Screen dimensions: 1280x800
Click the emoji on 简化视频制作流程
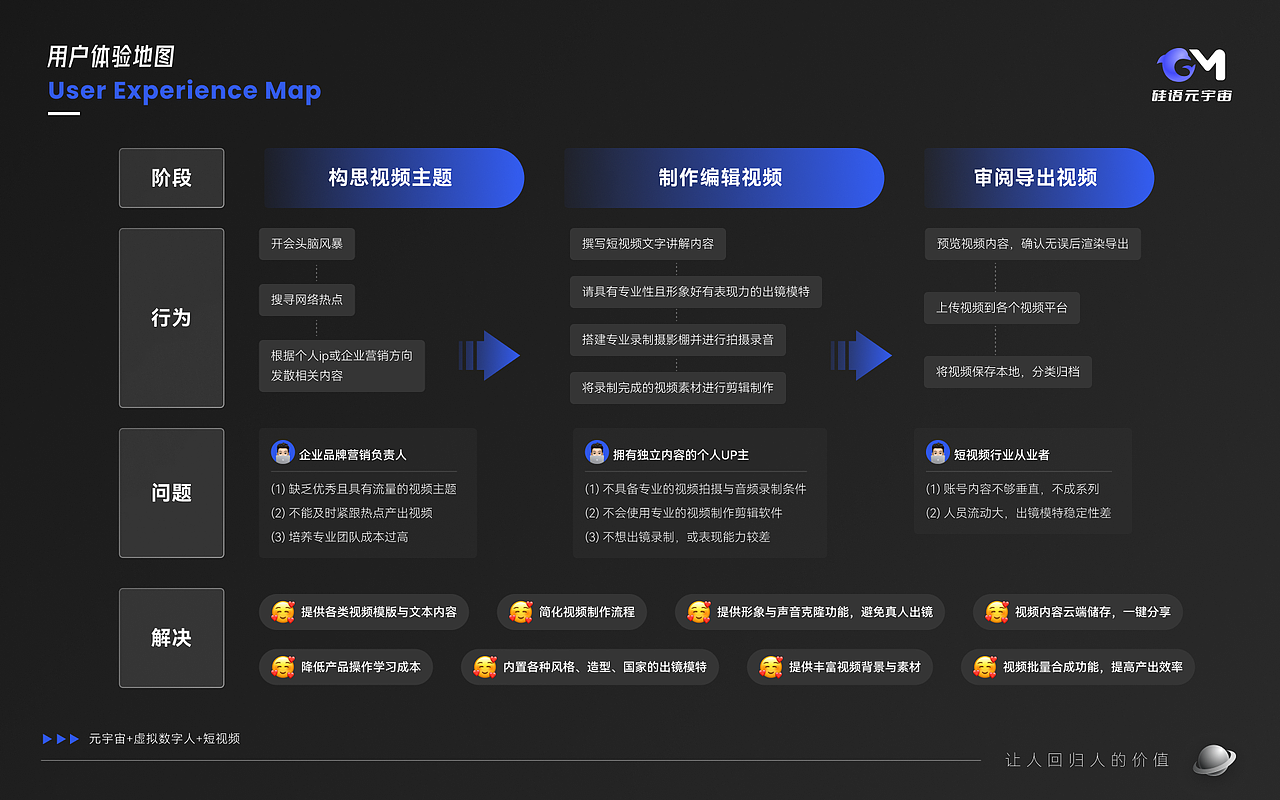[x=521, y=611]
